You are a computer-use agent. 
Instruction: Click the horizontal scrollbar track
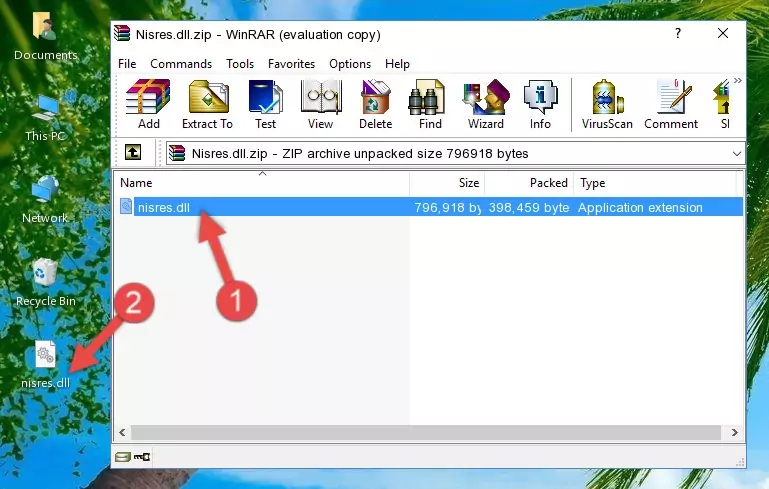(426, 433)
